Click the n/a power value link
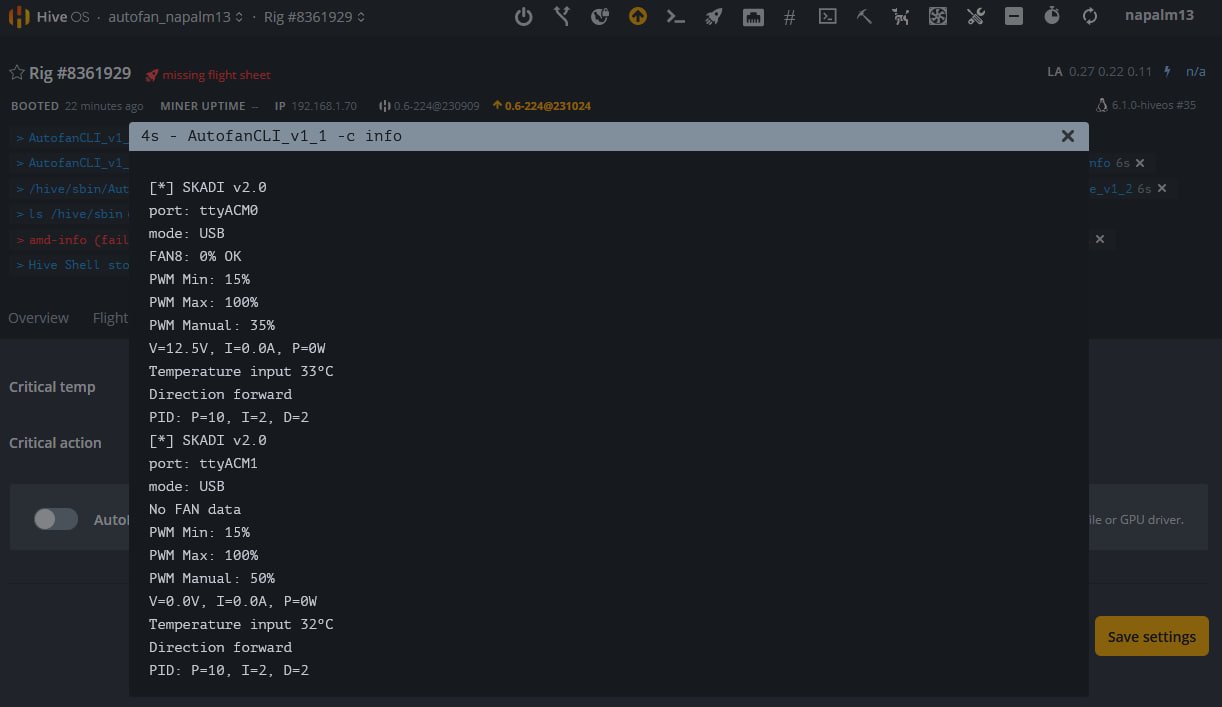The height and width of the screenshot is (707, 1222). click(1196, 72)
